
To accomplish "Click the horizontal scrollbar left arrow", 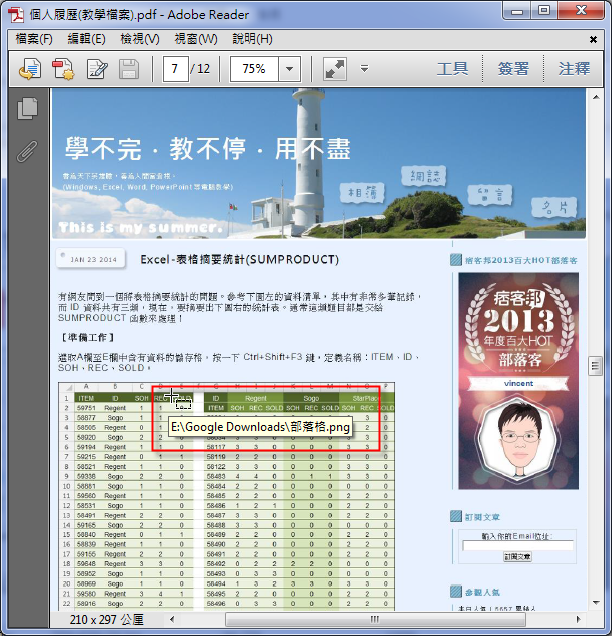I will (172, 619).
